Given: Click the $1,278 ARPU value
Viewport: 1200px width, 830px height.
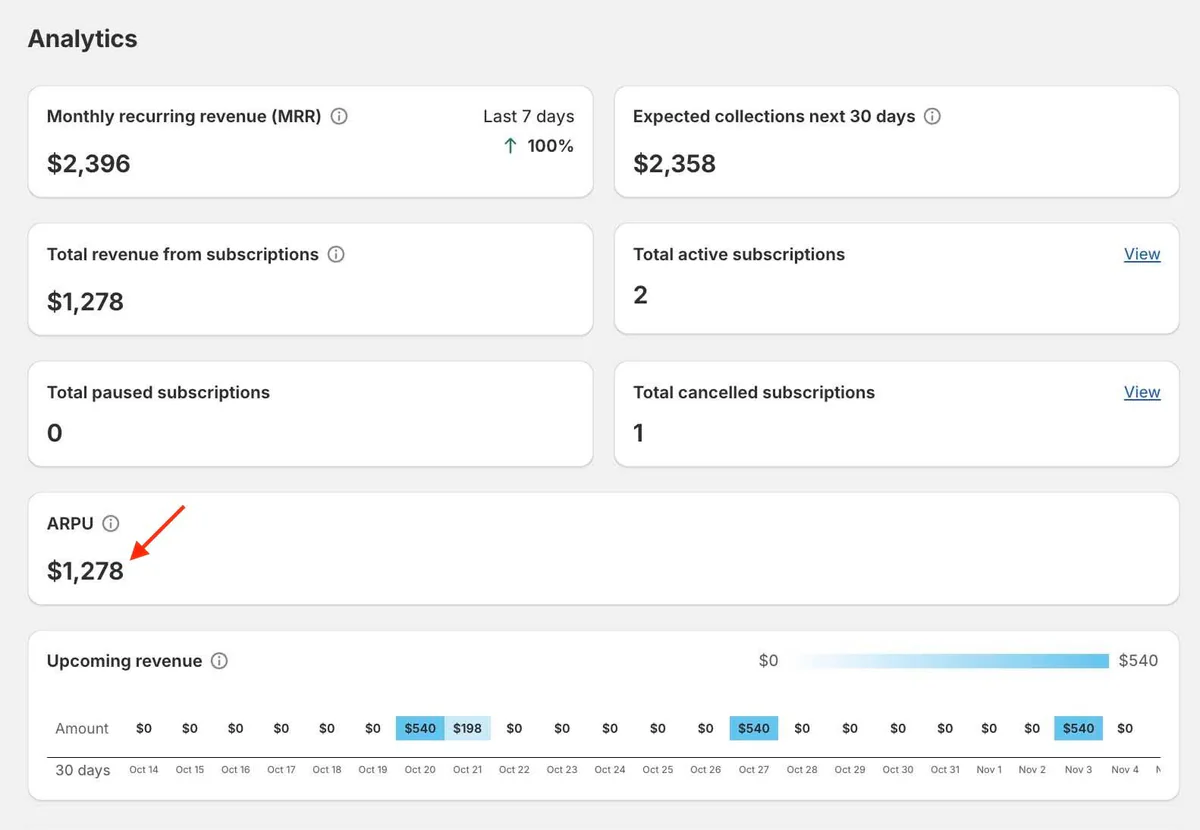Looking at the screenshot, I should click(85, 571).
